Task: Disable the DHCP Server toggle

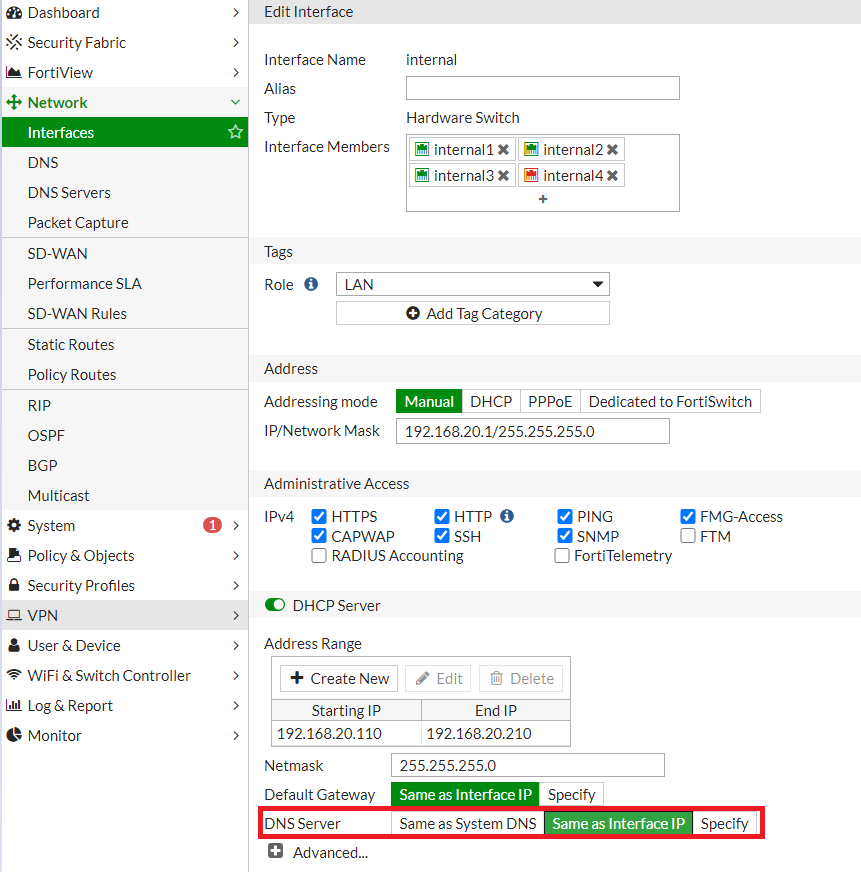Action: [x=274, y=605]
